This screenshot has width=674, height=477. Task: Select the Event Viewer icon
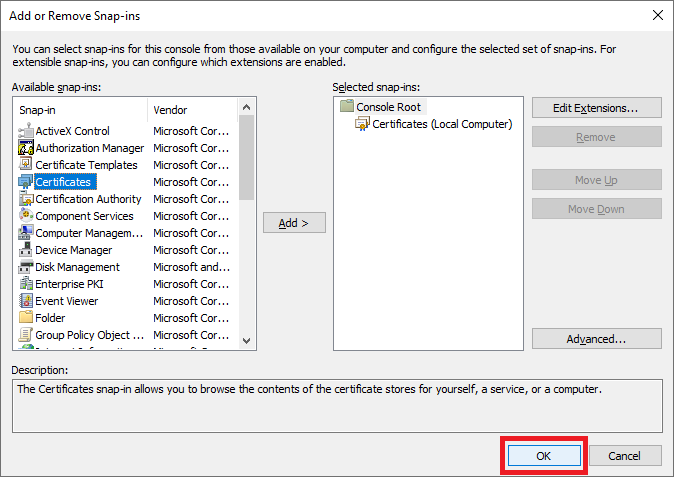(26, 301)
